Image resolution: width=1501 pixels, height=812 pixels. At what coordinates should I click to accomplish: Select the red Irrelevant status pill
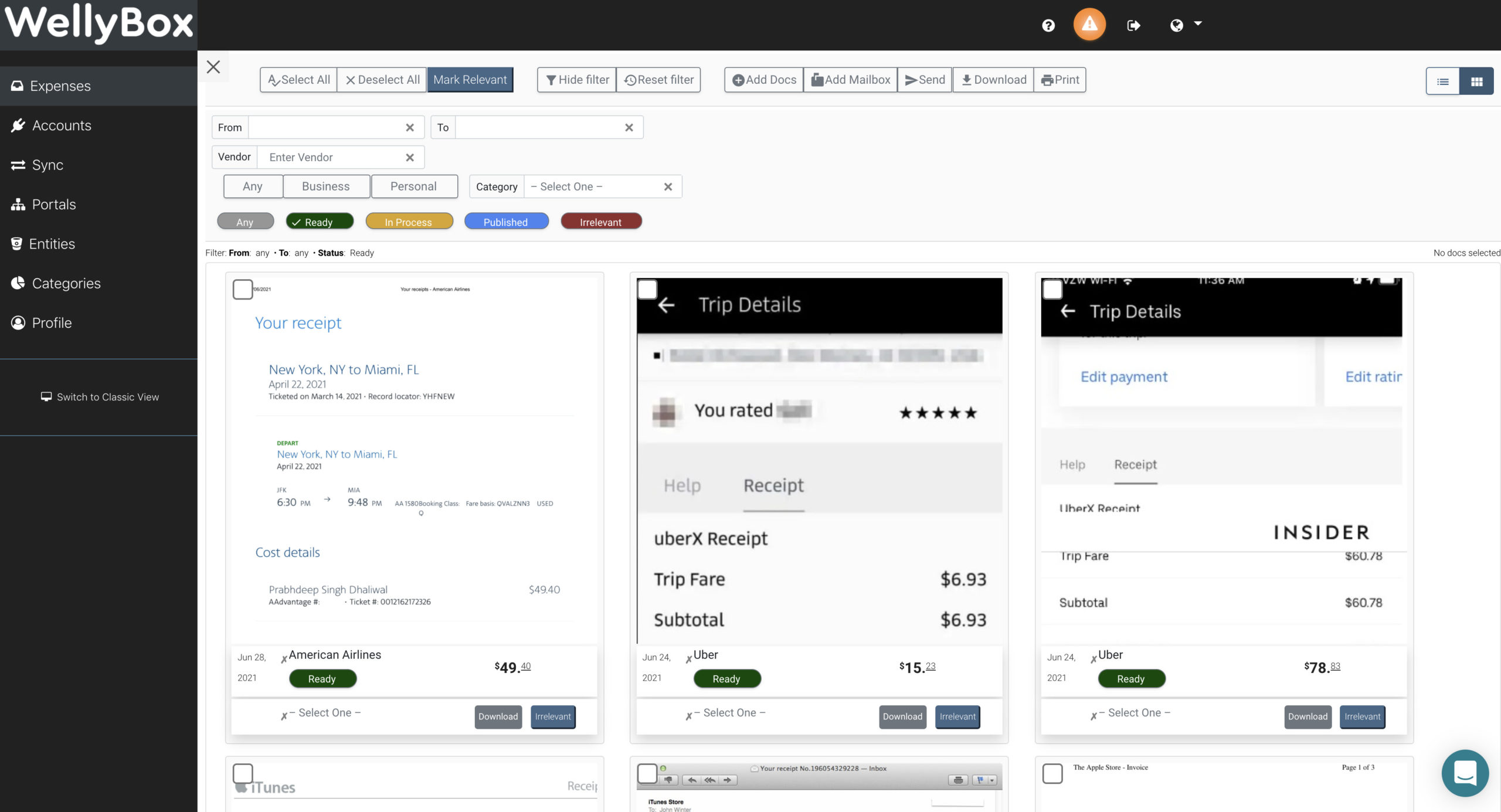[601, 222]
